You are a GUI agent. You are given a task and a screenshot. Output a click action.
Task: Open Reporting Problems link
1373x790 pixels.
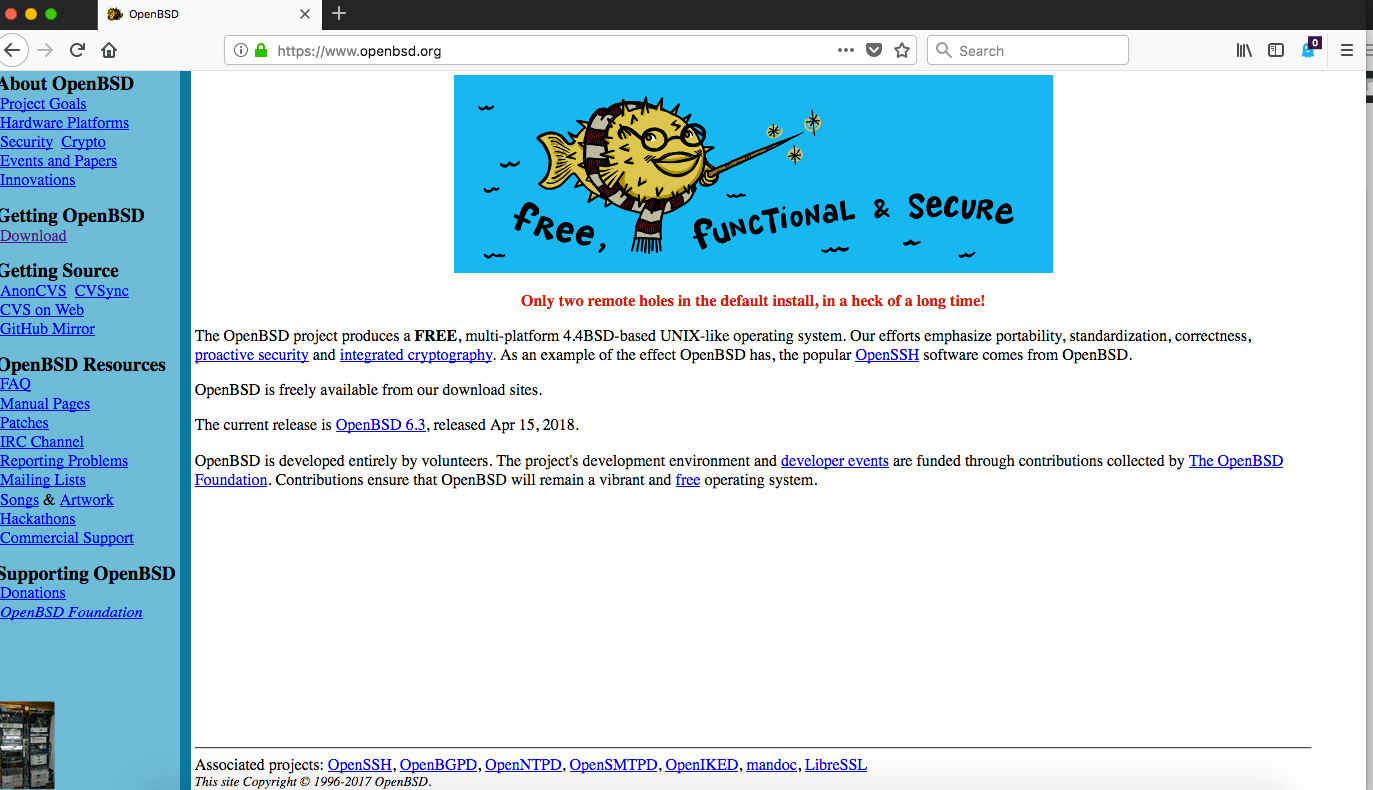(64, 461)
